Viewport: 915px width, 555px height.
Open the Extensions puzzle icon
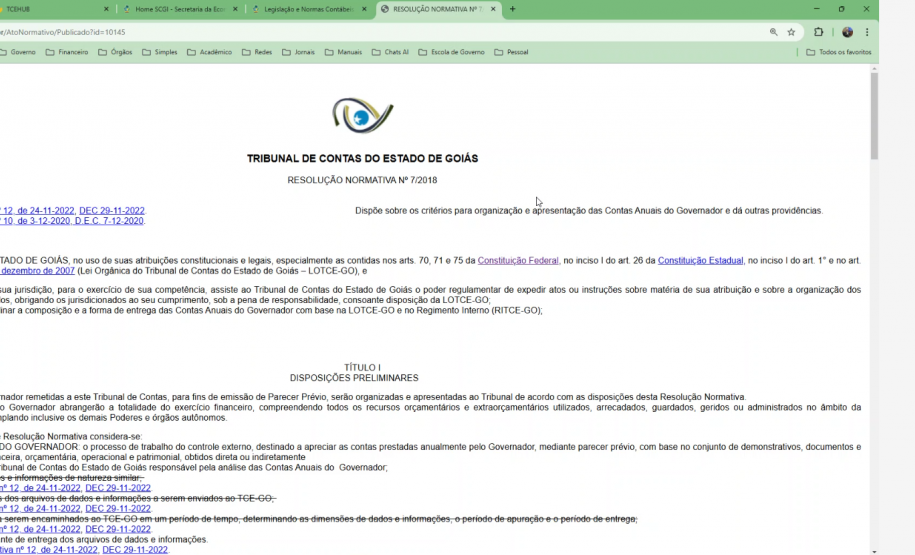tap(818, 32)
